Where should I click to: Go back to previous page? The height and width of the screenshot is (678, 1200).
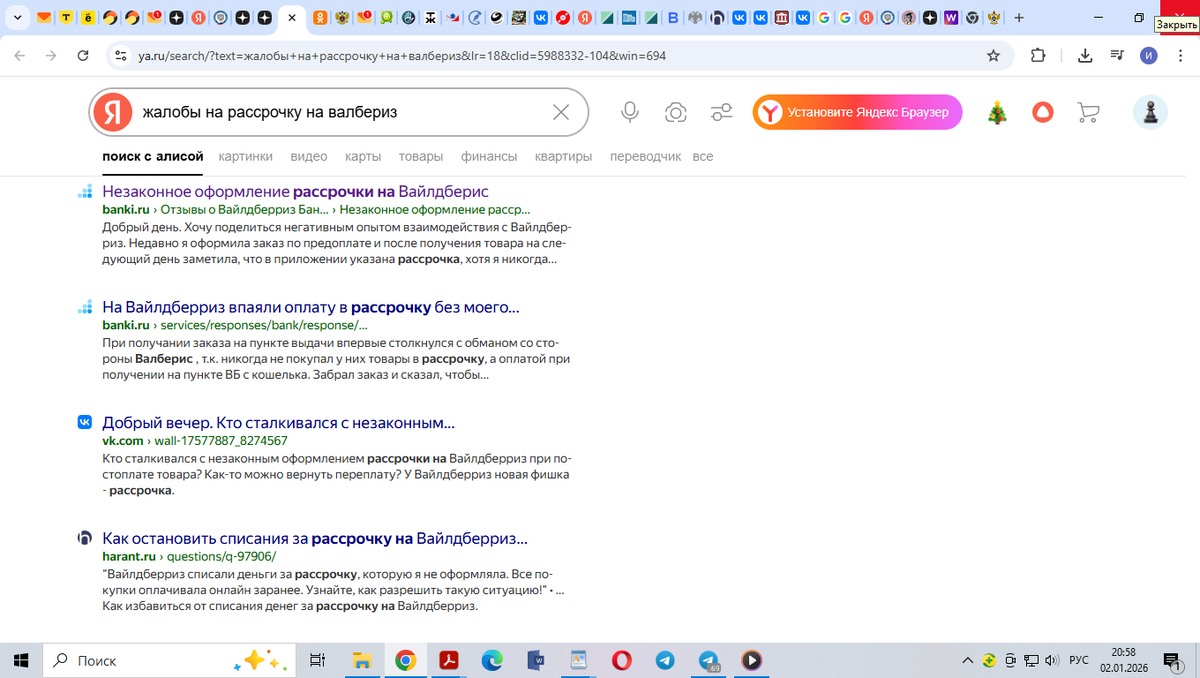pos(20,56)
